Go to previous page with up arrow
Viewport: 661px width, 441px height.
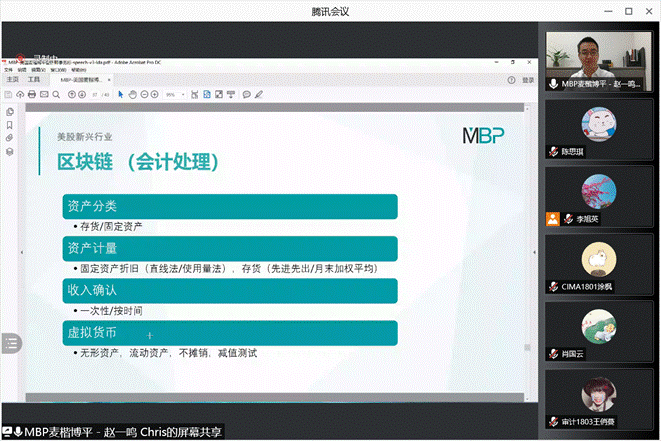pos(73,94)
